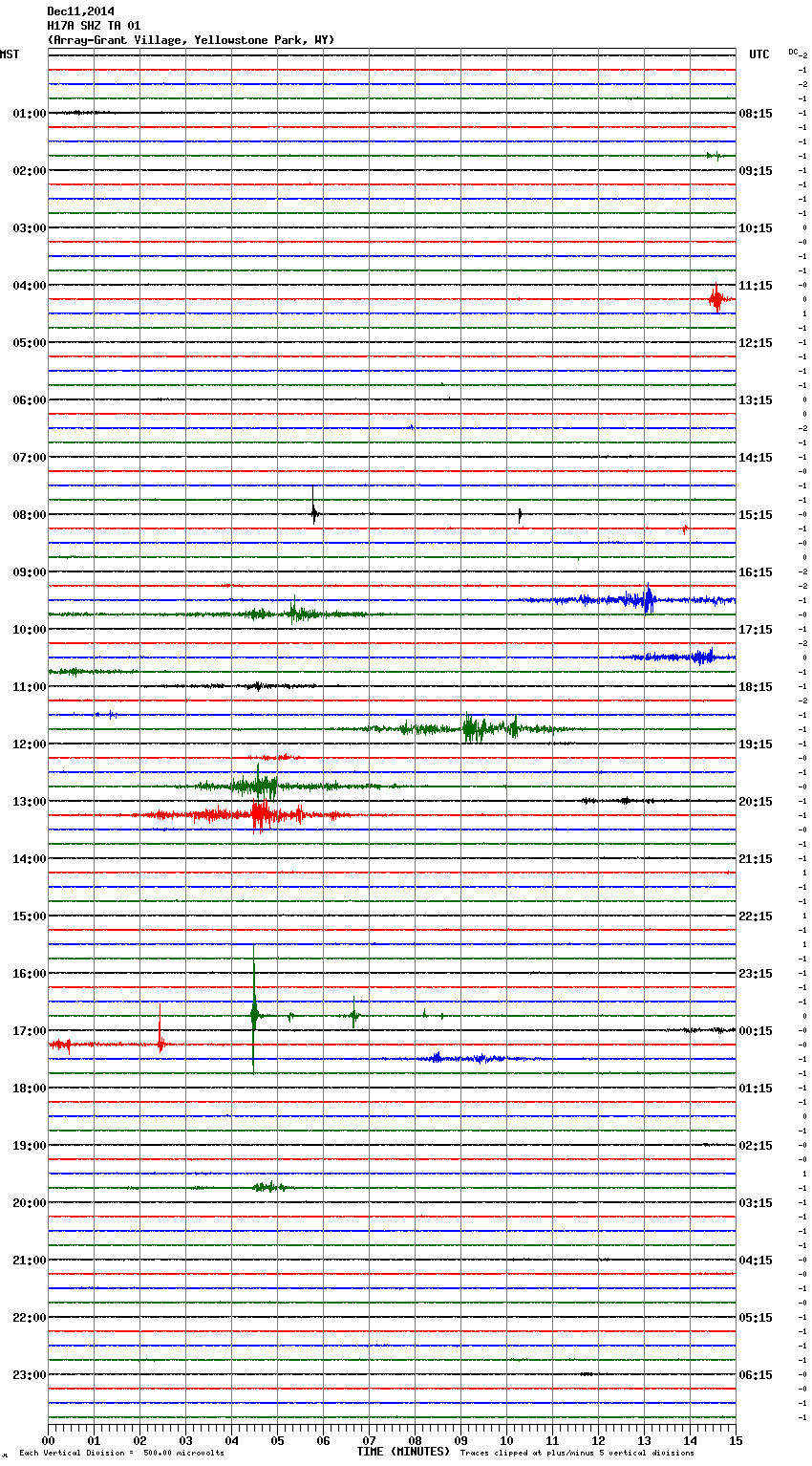
Task: Click the 12:00 MST hour label
Action: [29, 744]
